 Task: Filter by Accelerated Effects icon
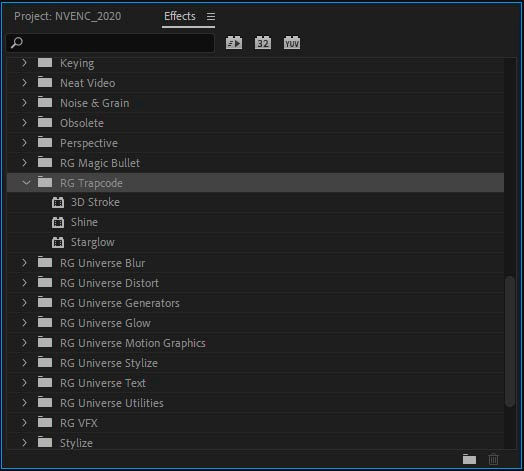[234, 43]
